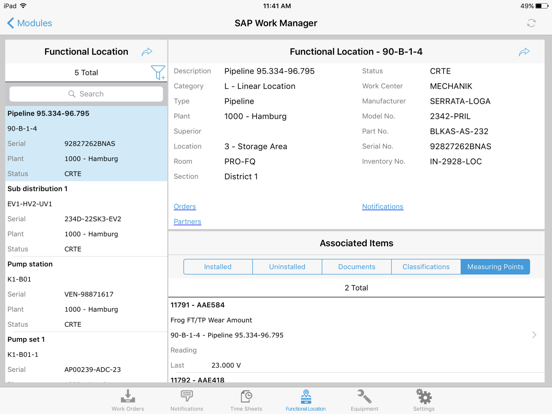
Task: Tap the refresh sync icon
Action: pyautogui.click(x=531, y=23)
